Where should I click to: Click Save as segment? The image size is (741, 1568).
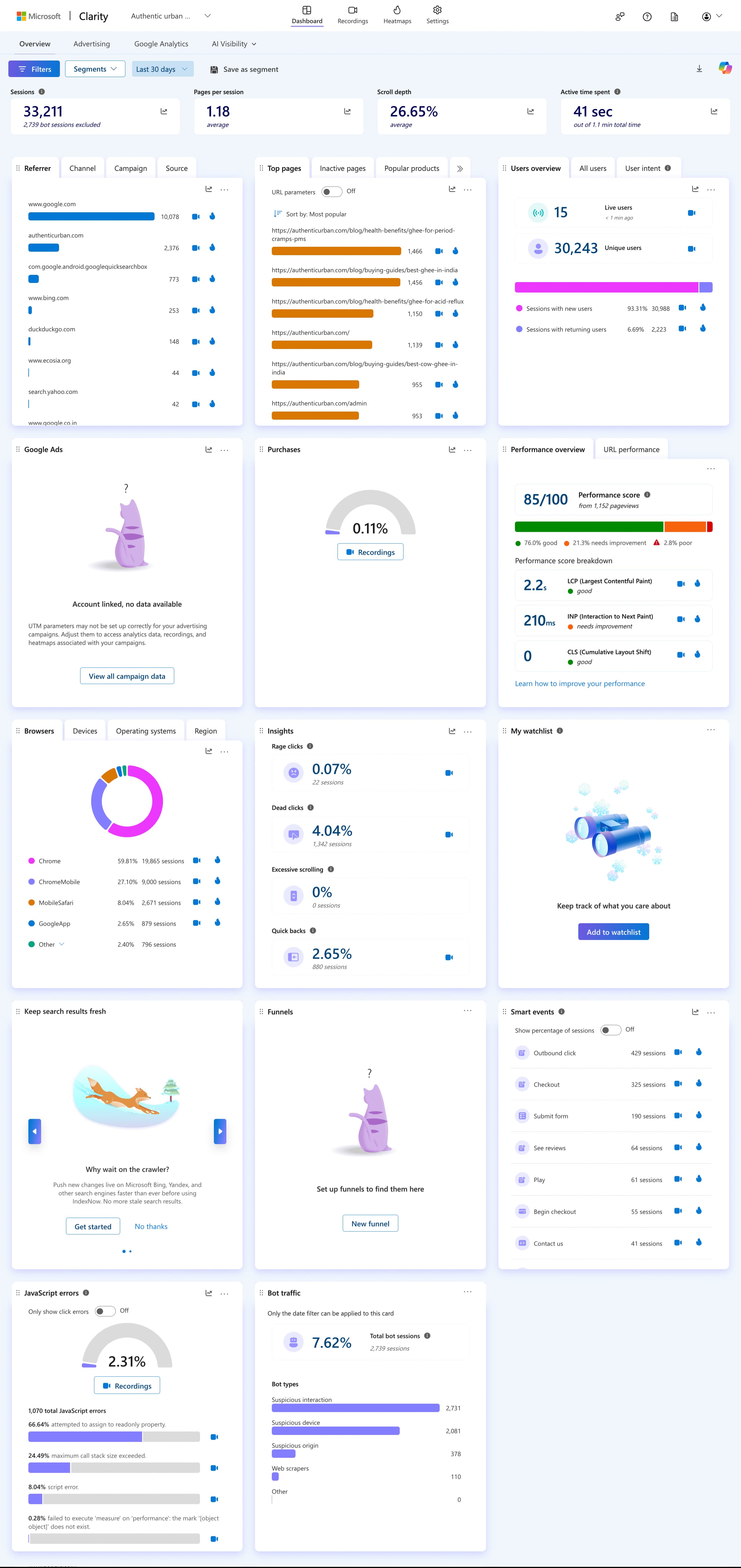point(244,70)
